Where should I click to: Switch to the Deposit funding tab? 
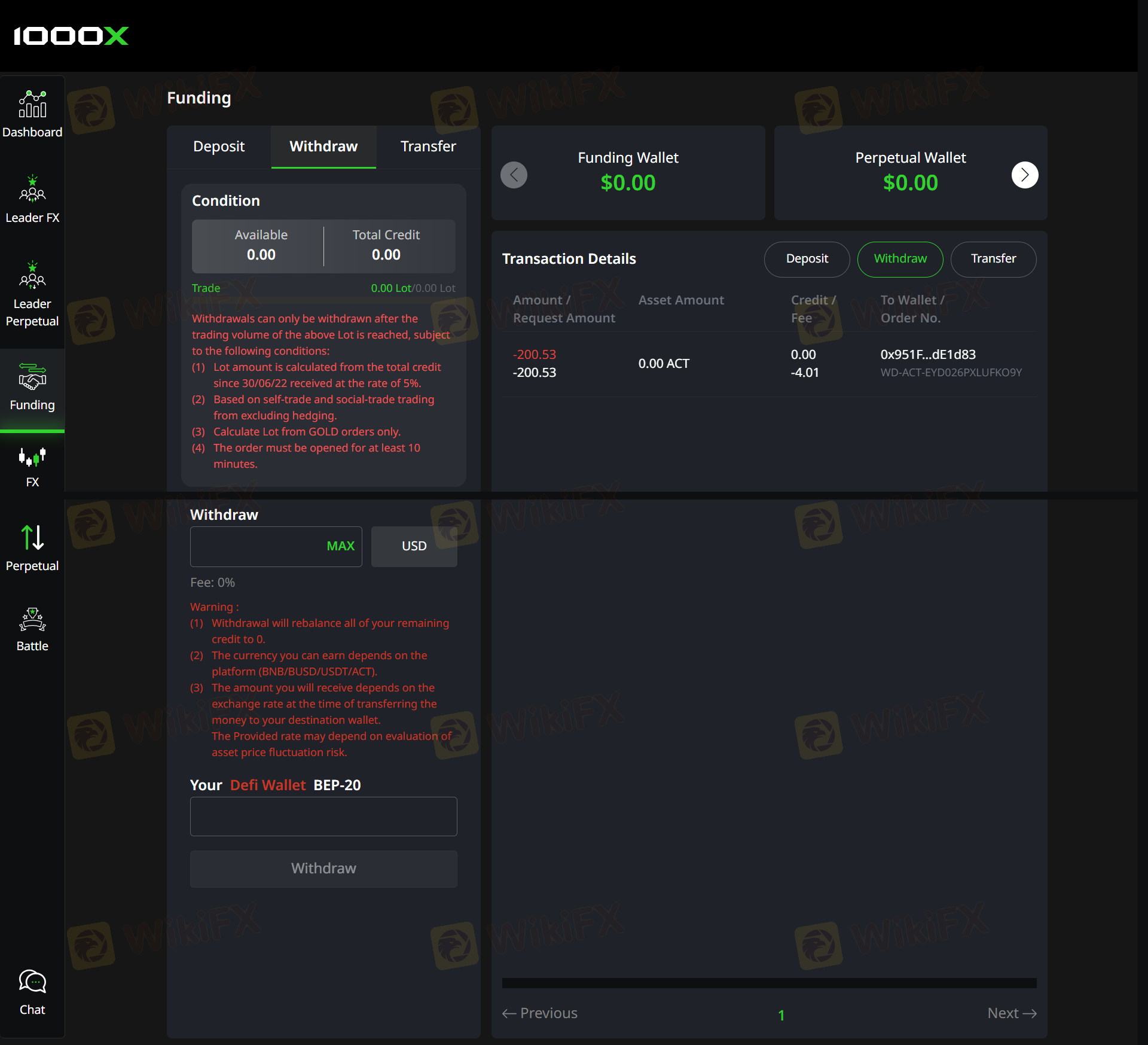click(219, 147)
